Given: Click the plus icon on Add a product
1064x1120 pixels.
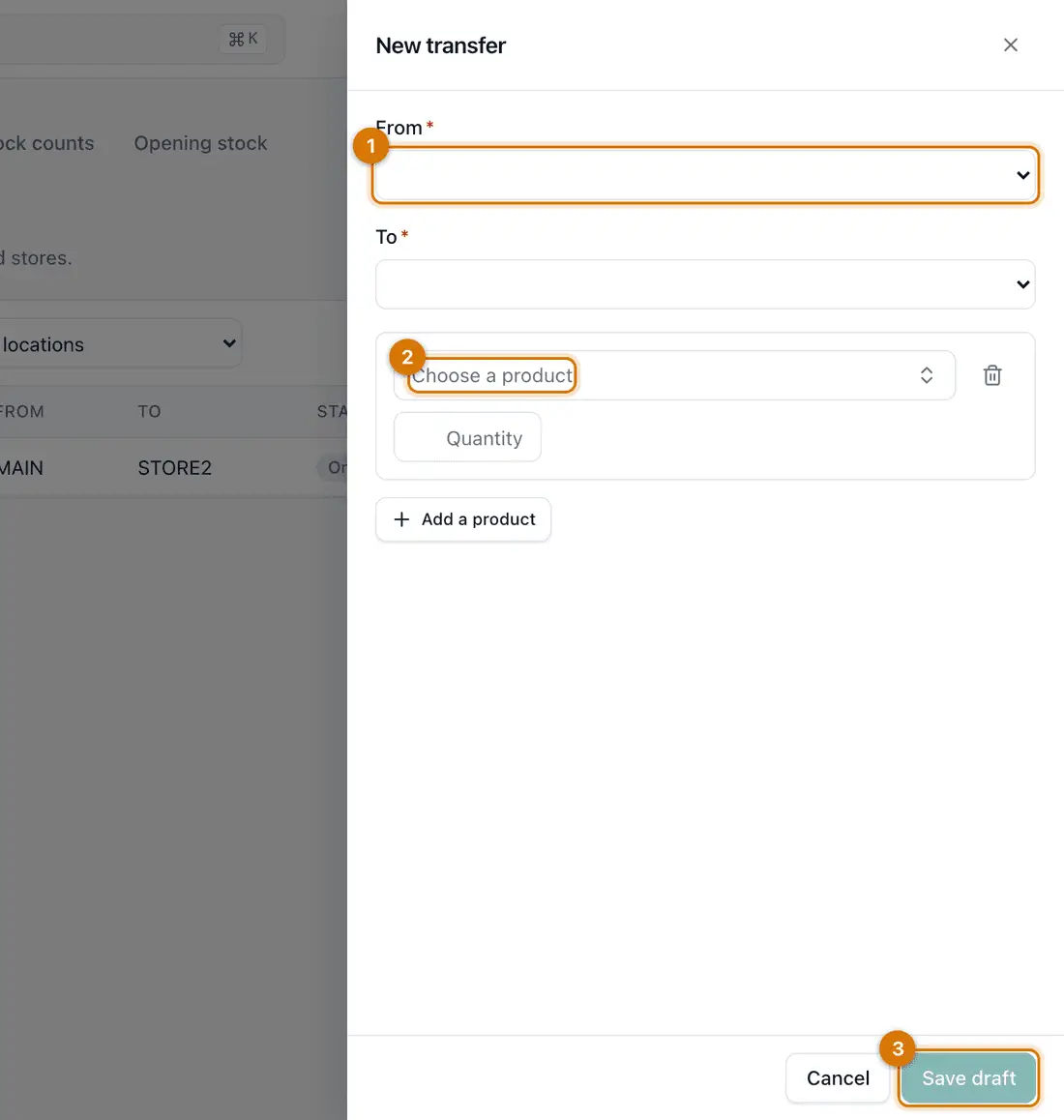Looking at the screenshot, I should (x=401, y=519).
